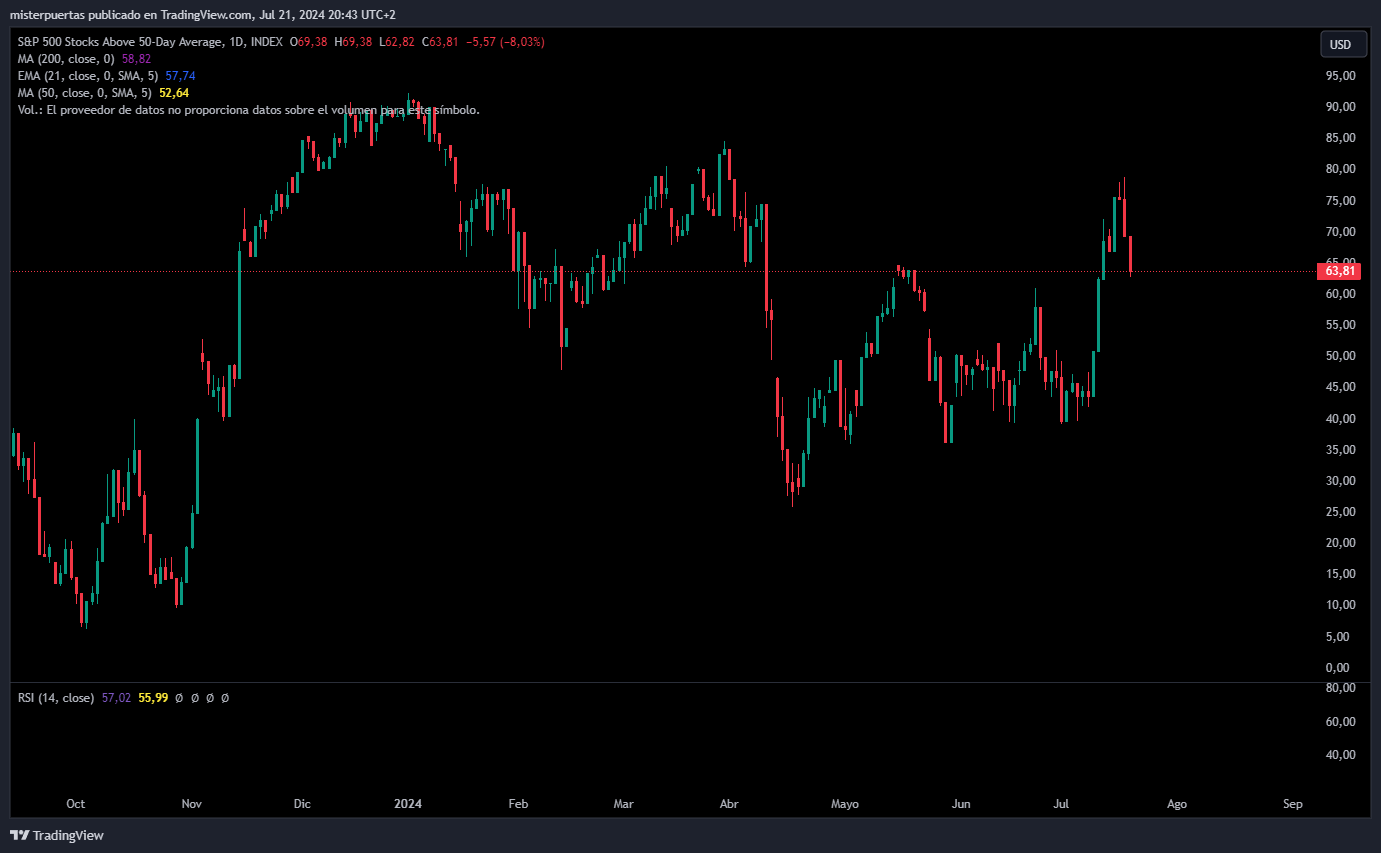
Task: Click the Nov time axis label
Action: [192, 804]
